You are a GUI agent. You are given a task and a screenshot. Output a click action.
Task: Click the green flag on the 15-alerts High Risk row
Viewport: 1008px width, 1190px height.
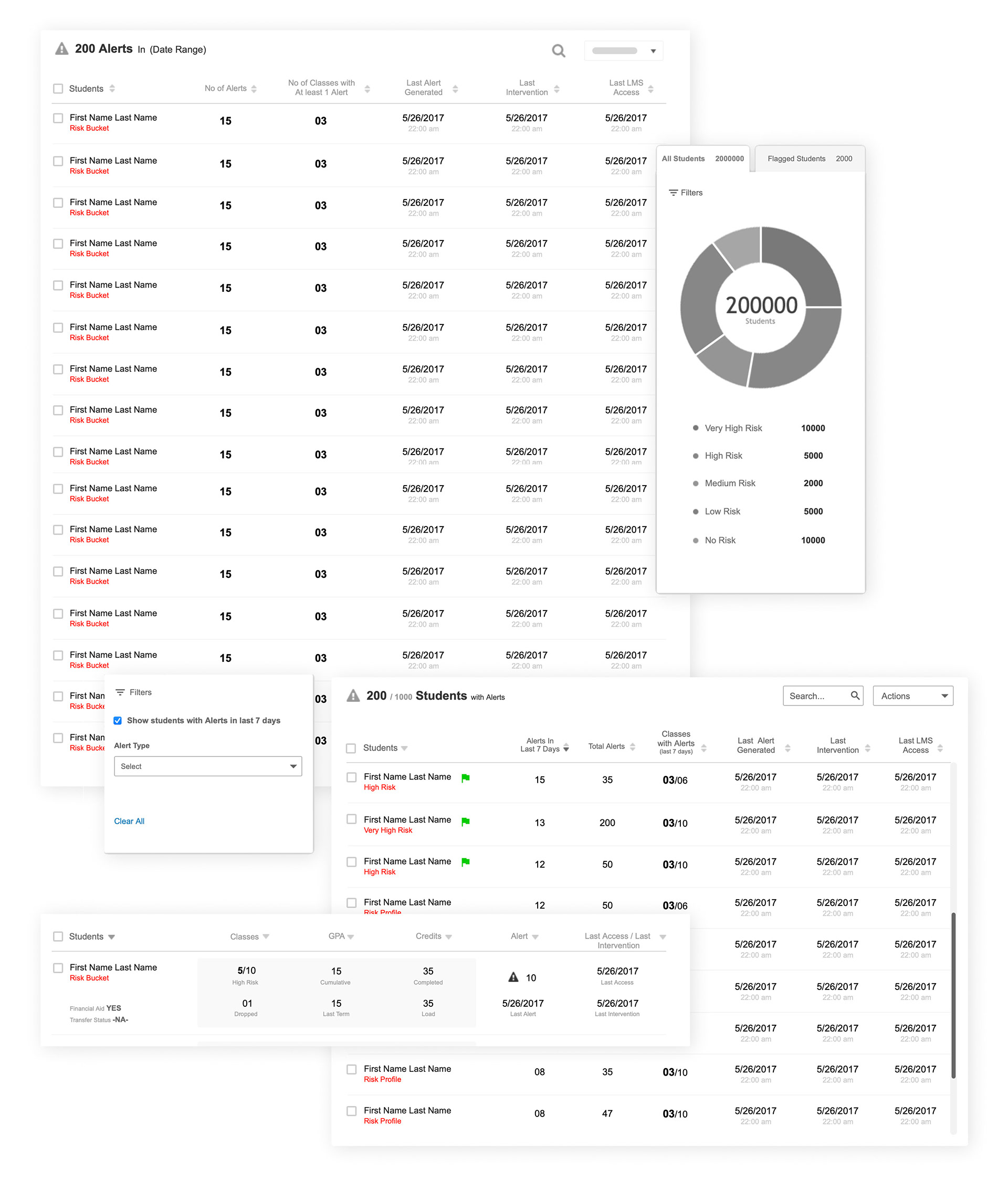point(466,777)
